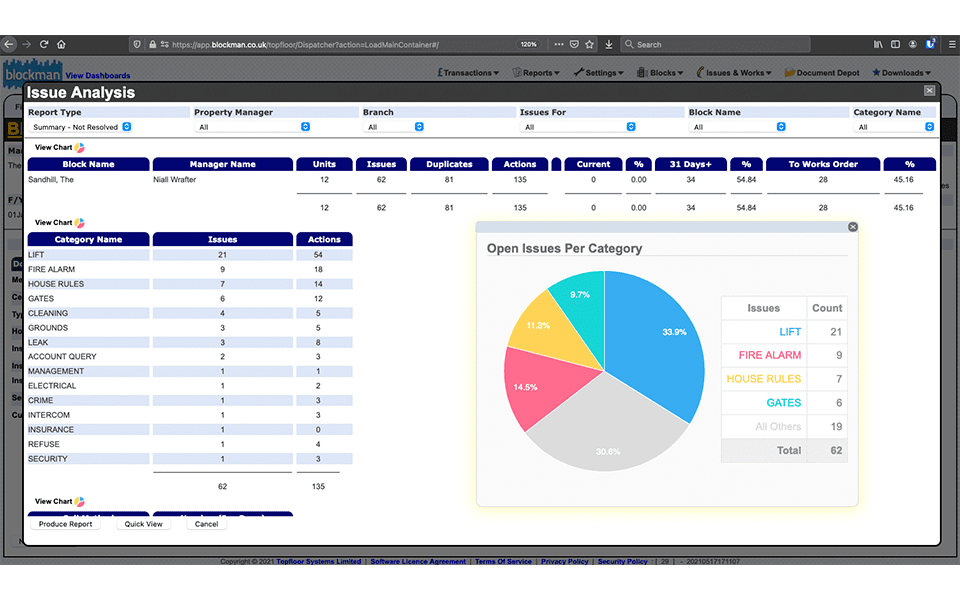Open the Report Type dropdown
This screenshot has height=600, width=960.
click(80, 127)
